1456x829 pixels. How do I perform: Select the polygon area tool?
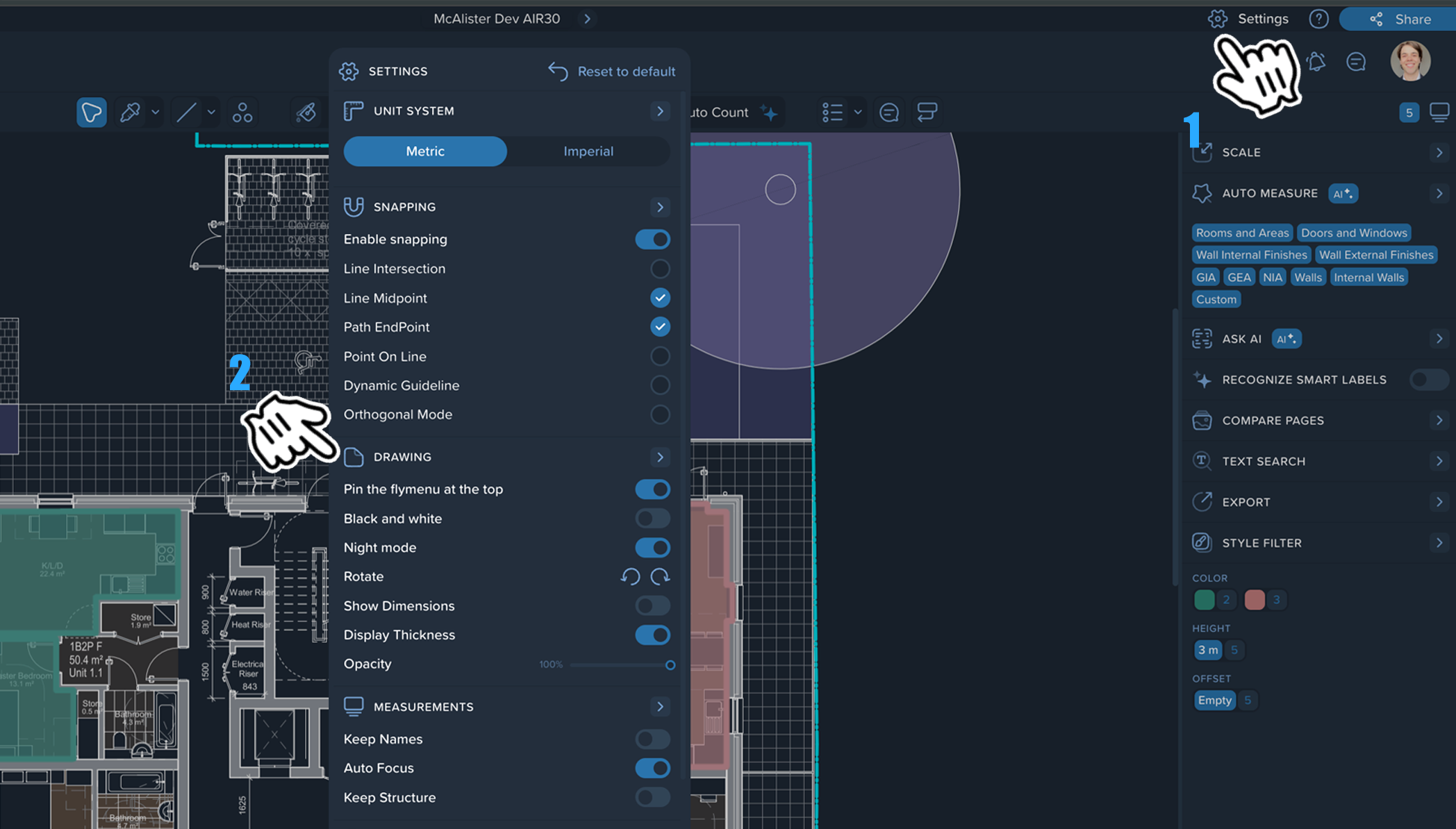coord(91,112)
